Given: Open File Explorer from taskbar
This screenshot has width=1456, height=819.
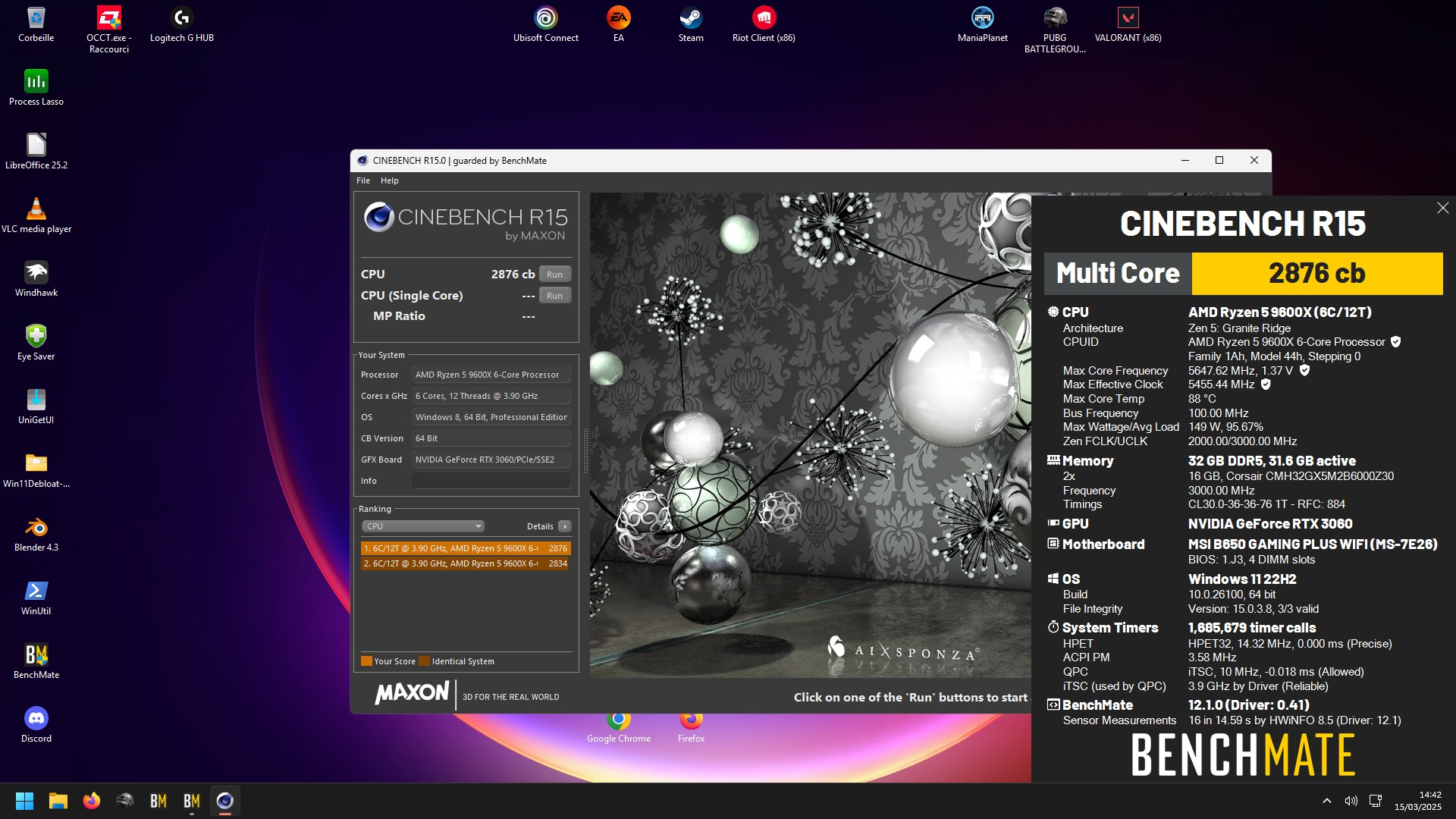Looking at the screenshot, I should [x=58, y=801].
